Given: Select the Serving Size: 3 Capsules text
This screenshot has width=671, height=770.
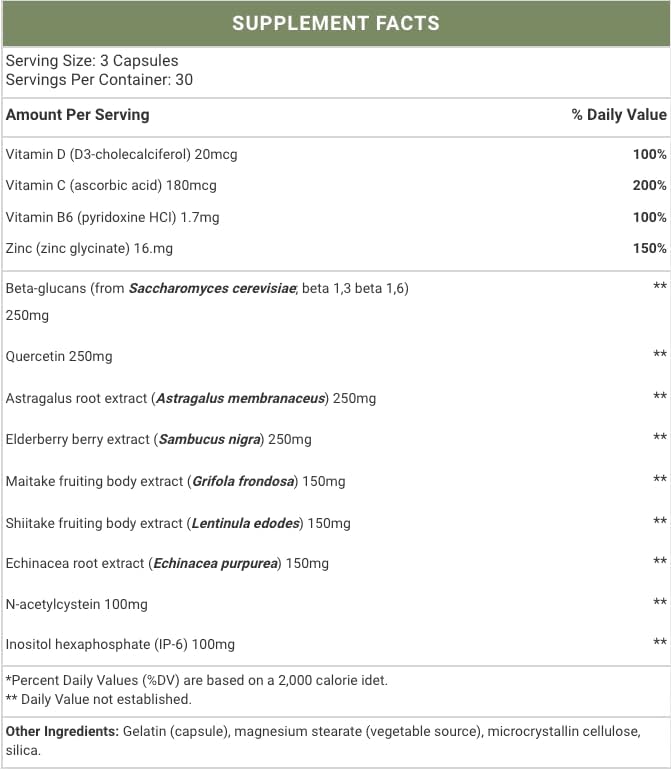Looking at the screenshot, I should pyautogui.click(x=92, y=61).
